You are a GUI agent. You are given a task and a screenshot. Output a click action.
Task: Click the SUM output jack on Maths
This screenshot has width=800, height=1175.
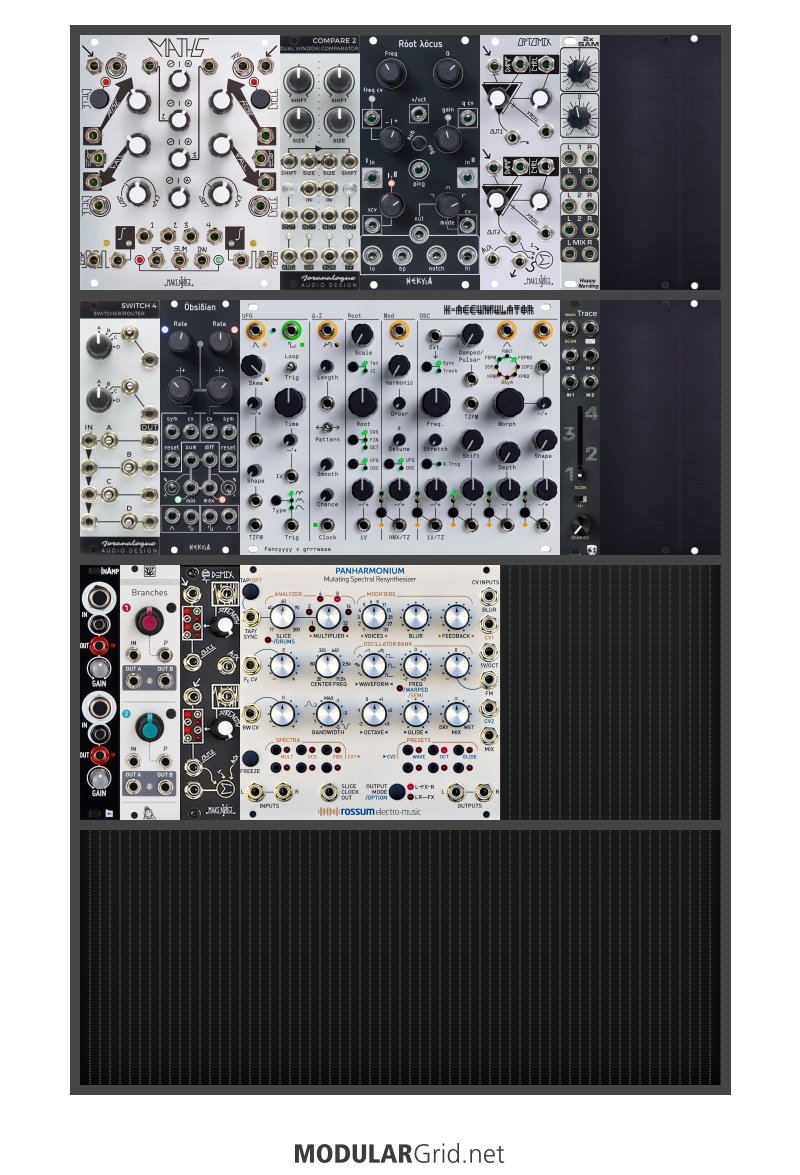click(179, 260)
